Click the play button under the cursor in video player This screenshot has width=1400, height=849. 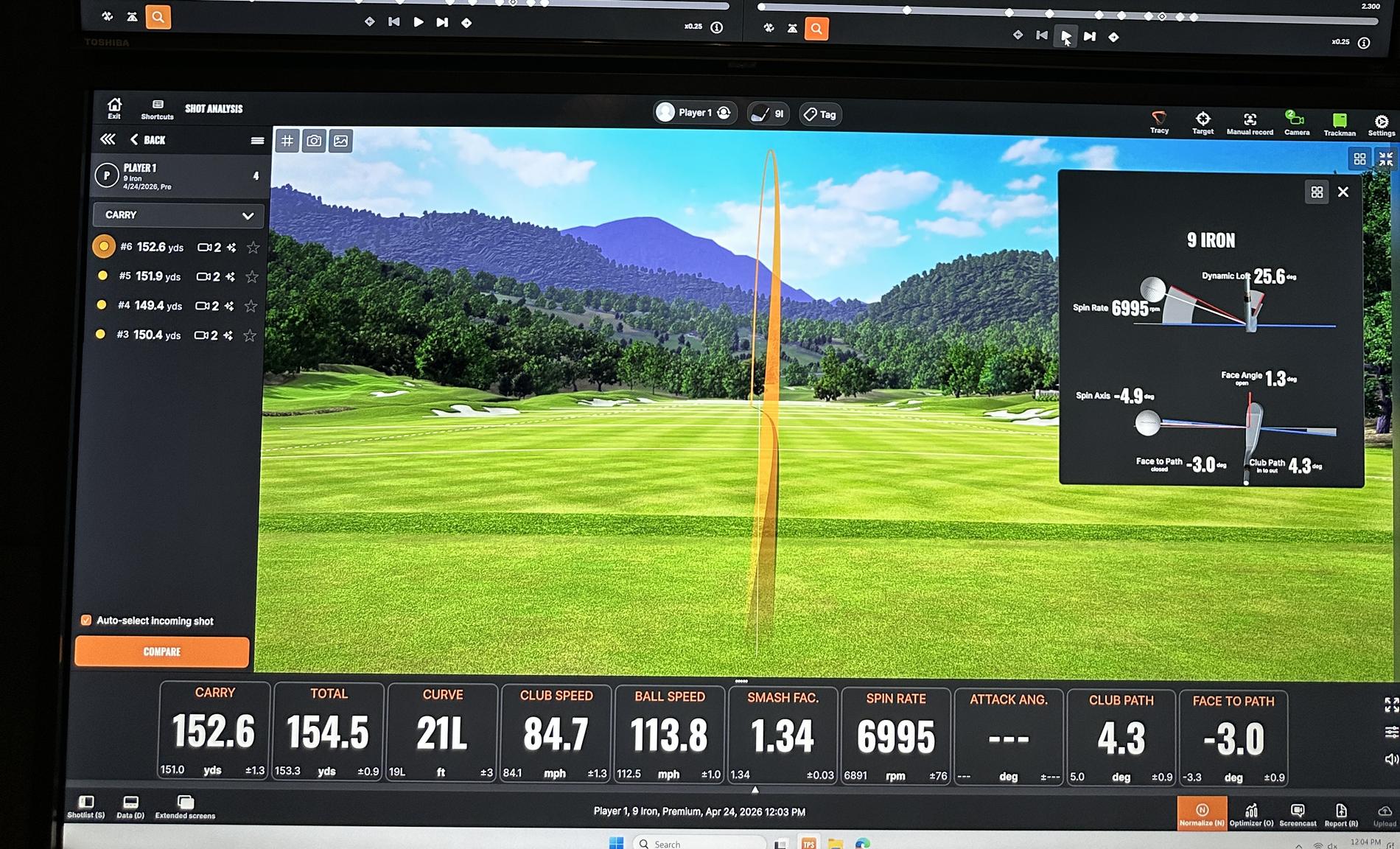click(x=1065, y=35)
